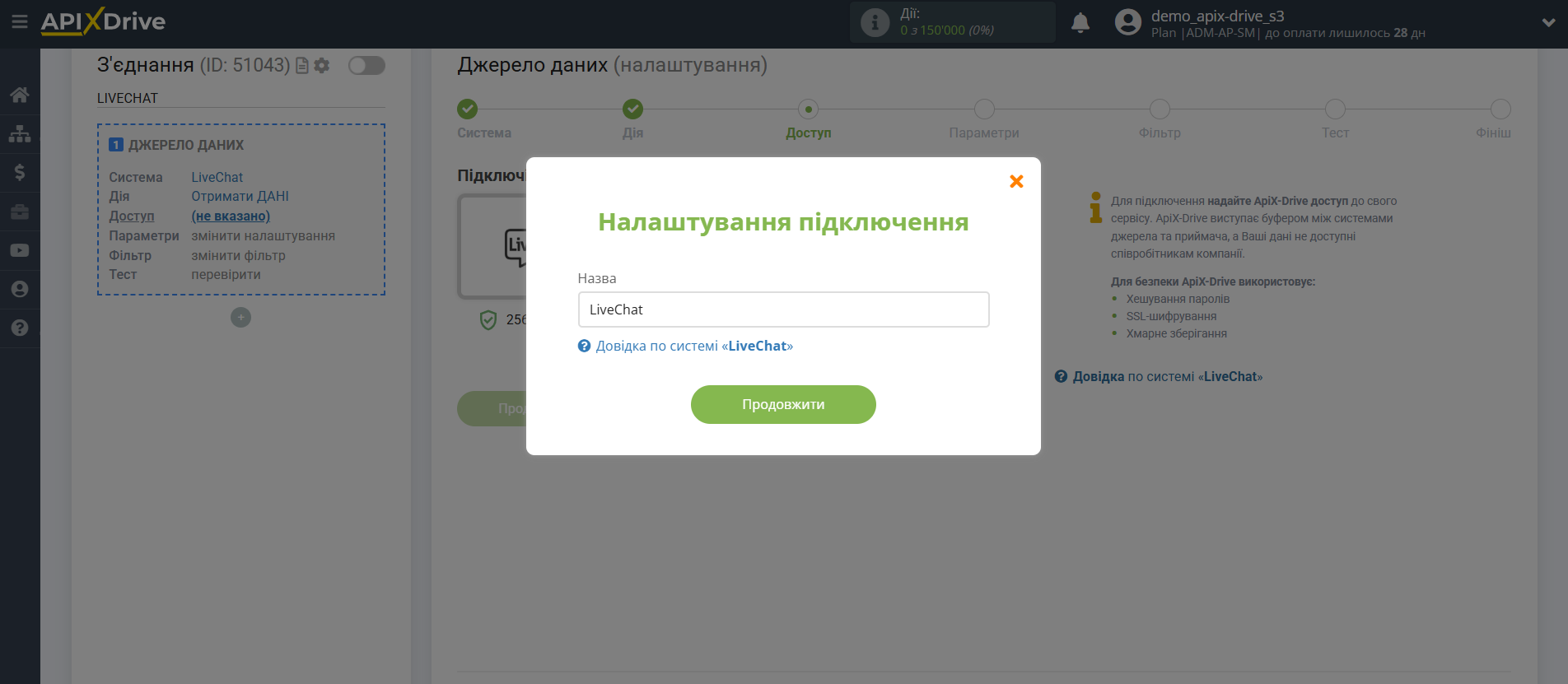Open the connections sitemap icon in sidebar
Viewport: 1568px width, 684px height.
[20, 133]
